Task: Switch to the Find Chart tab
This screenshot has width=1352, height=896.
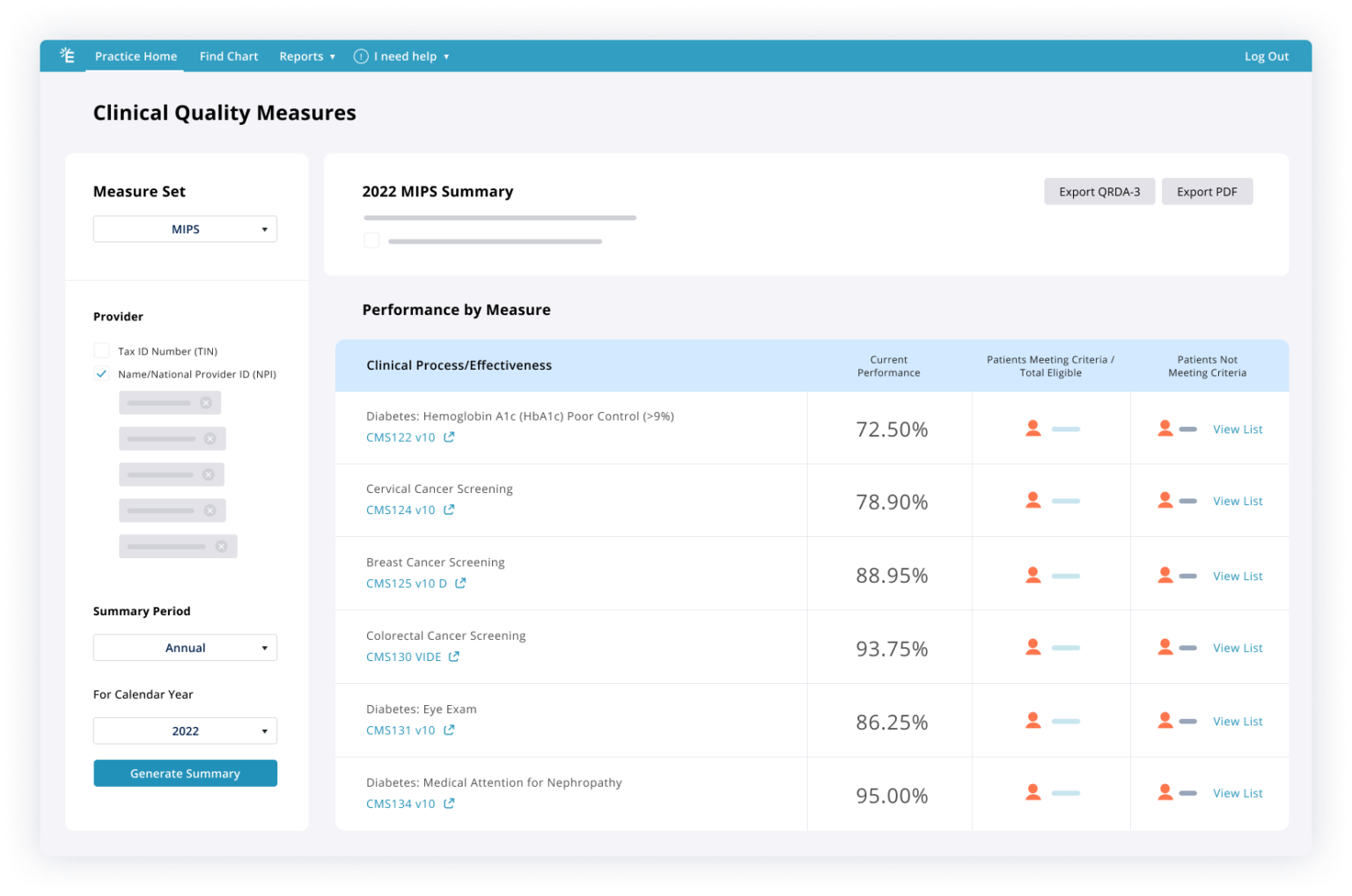Action: pyautogui.click(x=228, y=55)
